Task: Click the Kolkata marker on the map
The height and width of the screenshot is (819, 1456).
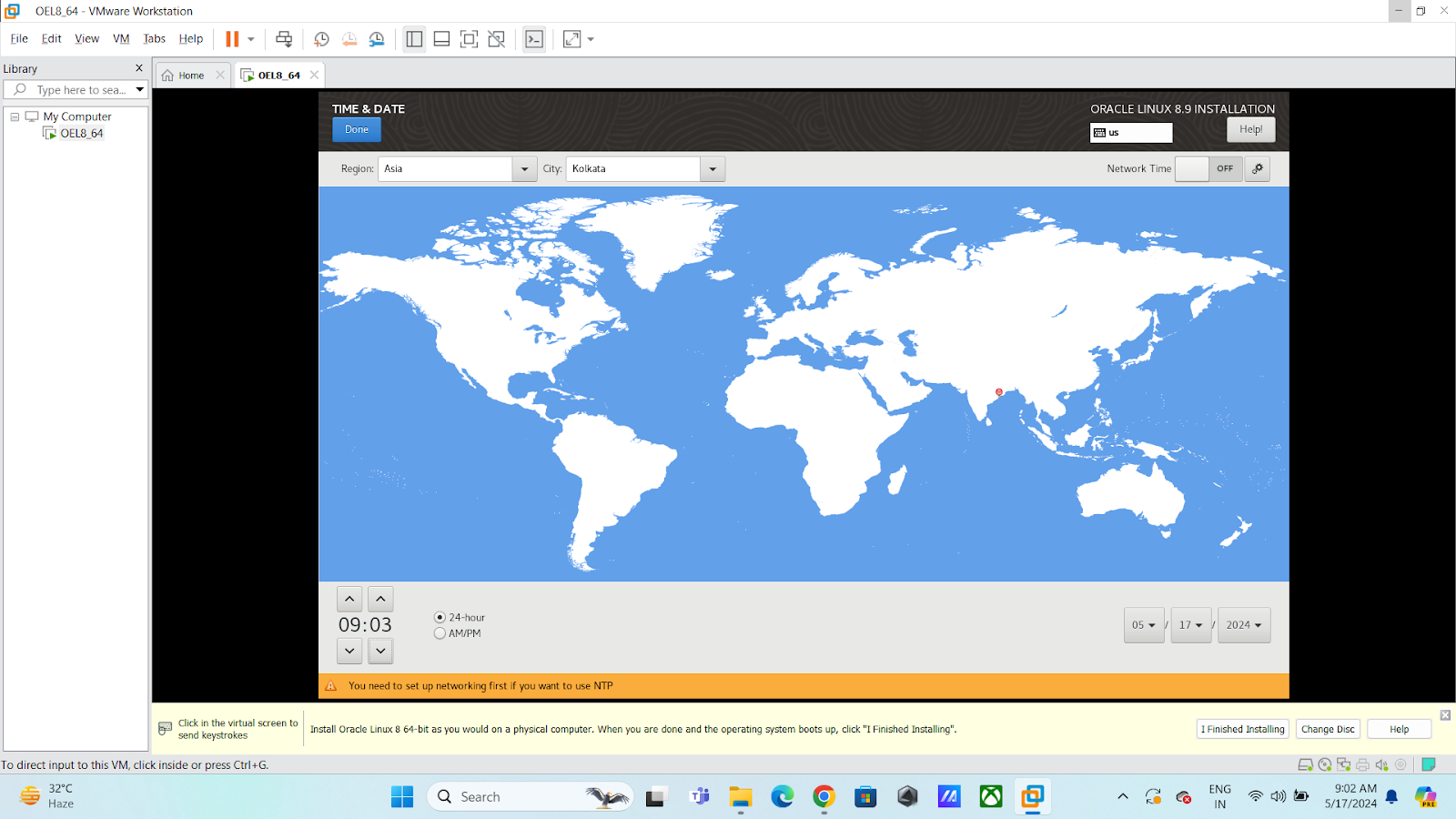Action: 999,392
